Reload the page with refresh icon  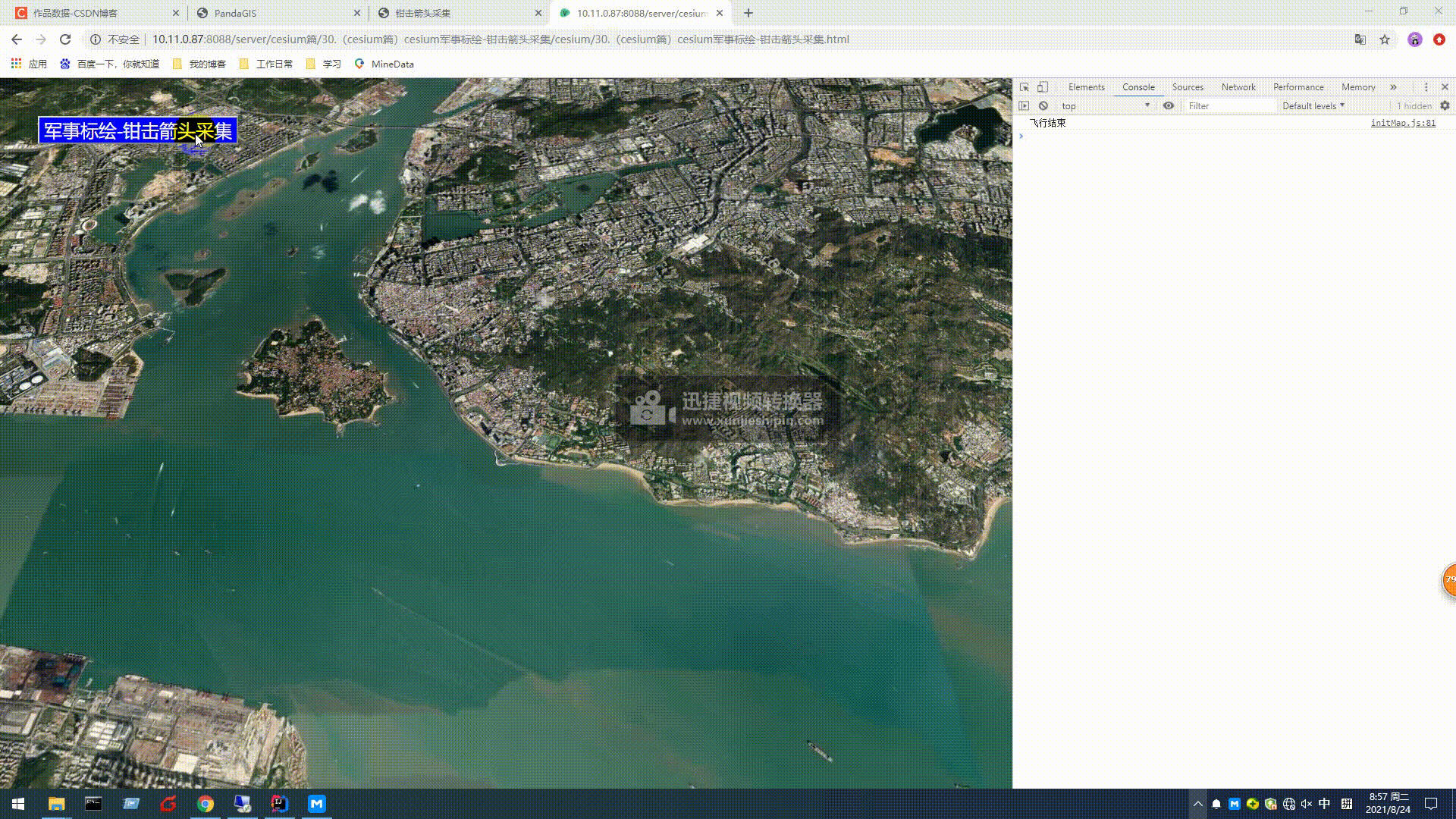point(65,39)
